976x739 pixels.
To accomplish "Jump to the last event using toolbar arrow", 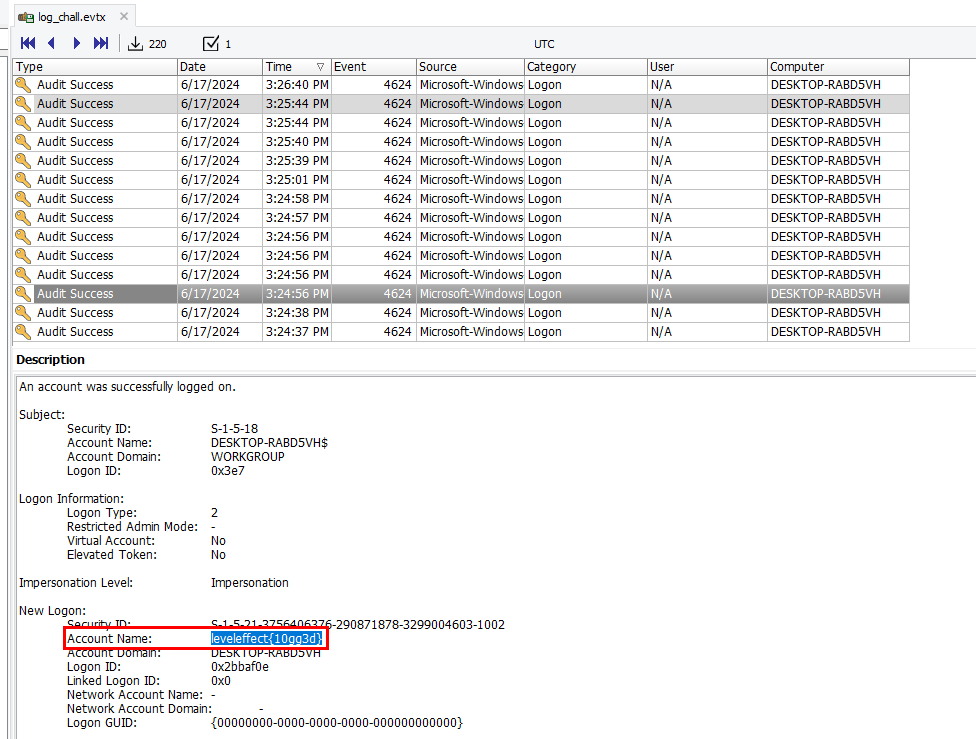I will 101,43.
